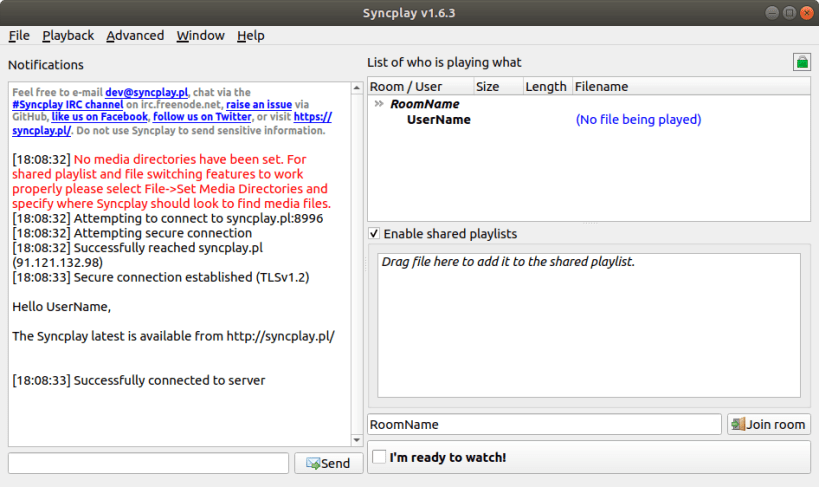Click the chat message input field

148,463
